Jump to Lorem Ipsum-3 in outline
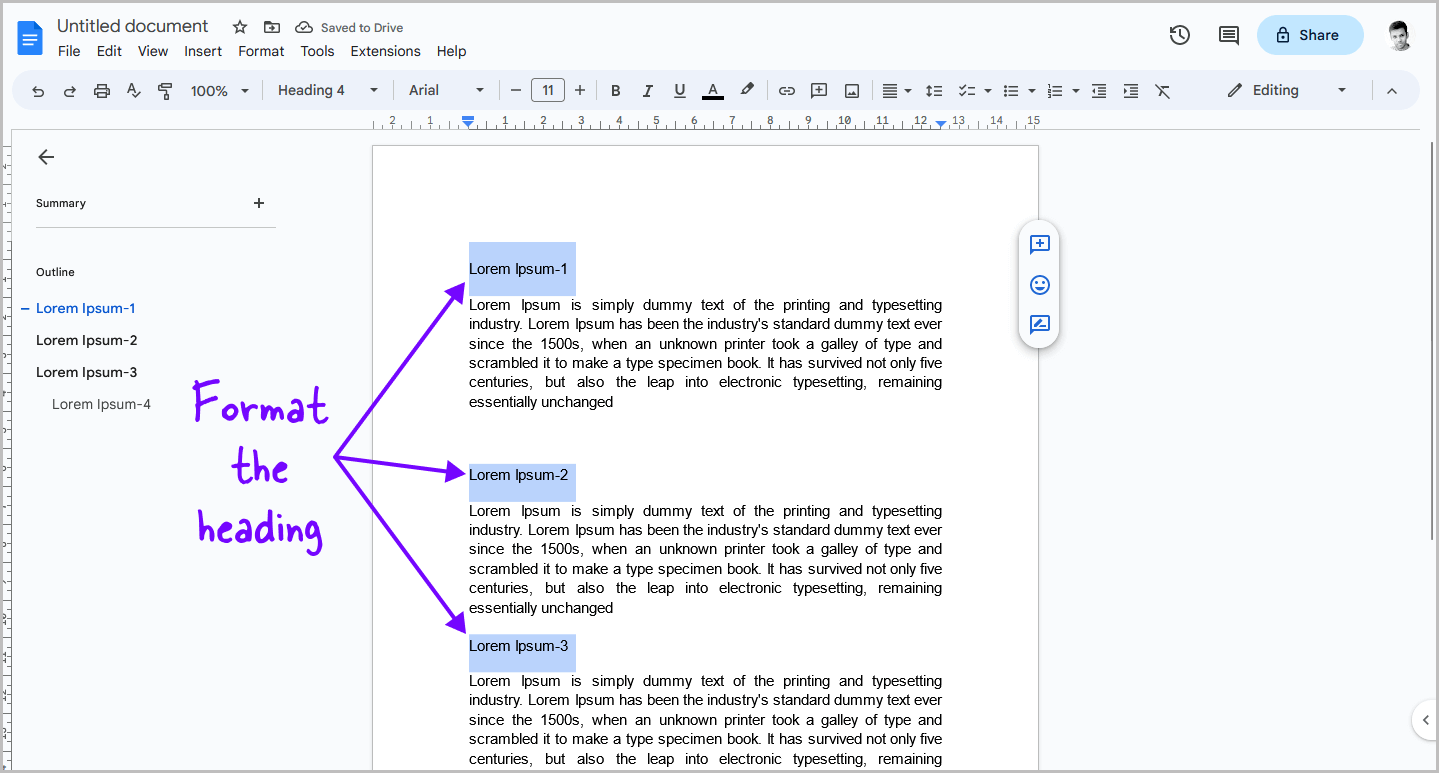 click(x=87, y=372)
